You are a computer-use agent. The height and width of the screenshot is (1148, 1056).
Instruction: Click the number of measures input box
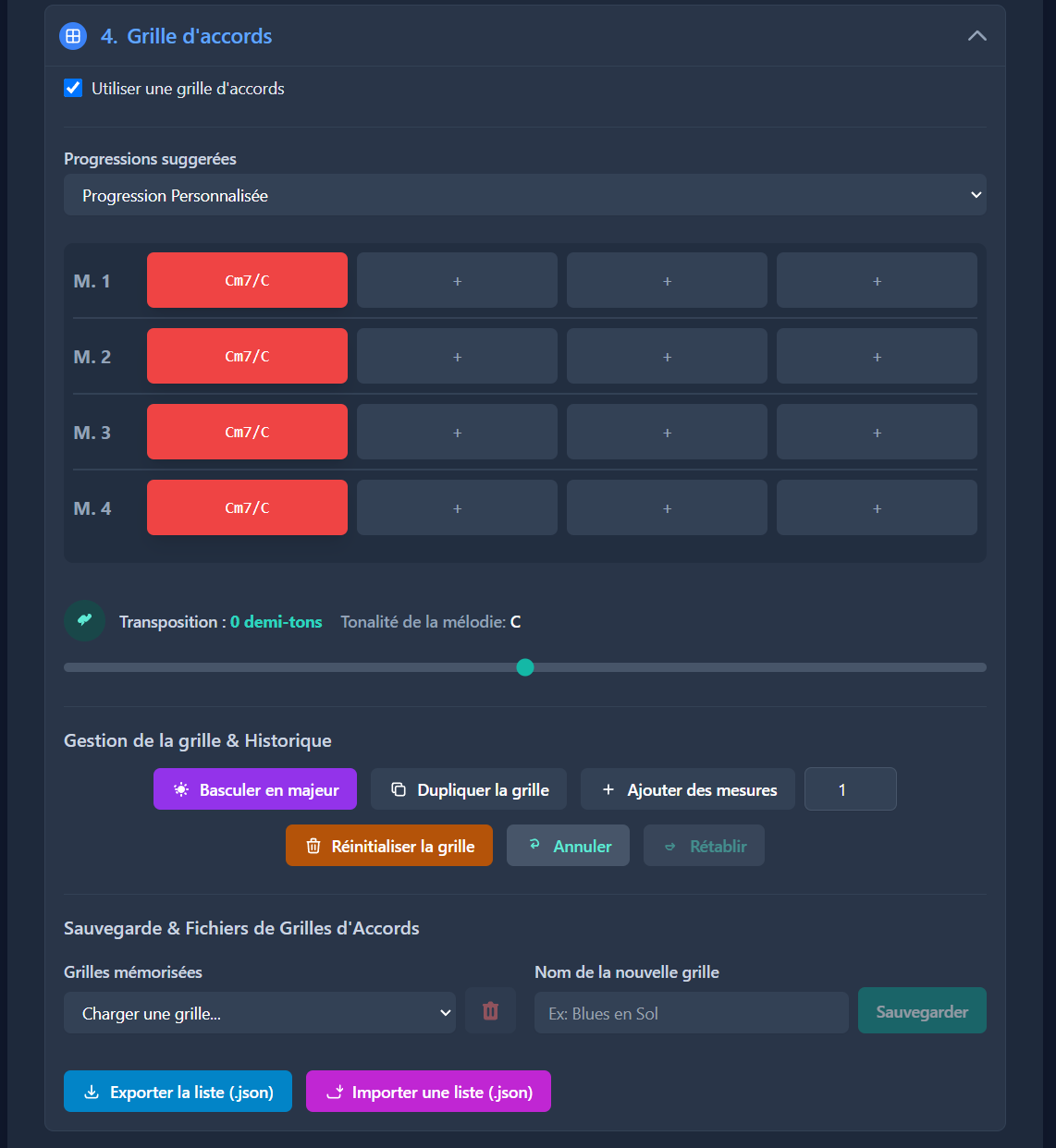(x=850, y=789)
